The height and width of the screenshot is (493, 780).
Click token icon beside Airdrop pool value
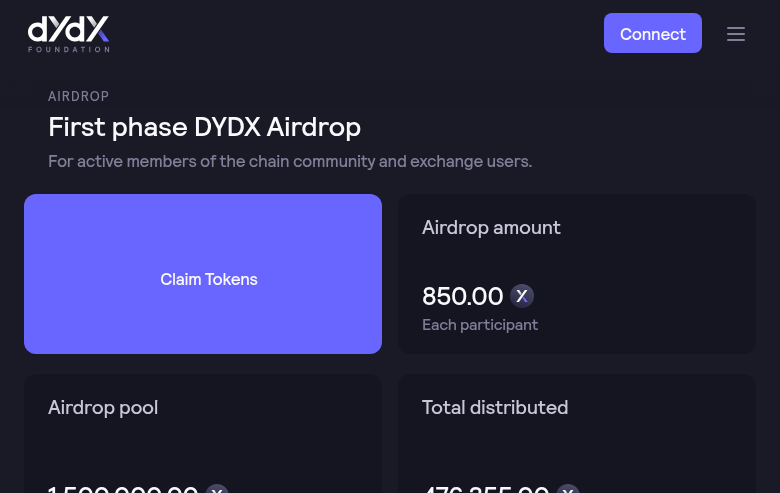point(217,489)
